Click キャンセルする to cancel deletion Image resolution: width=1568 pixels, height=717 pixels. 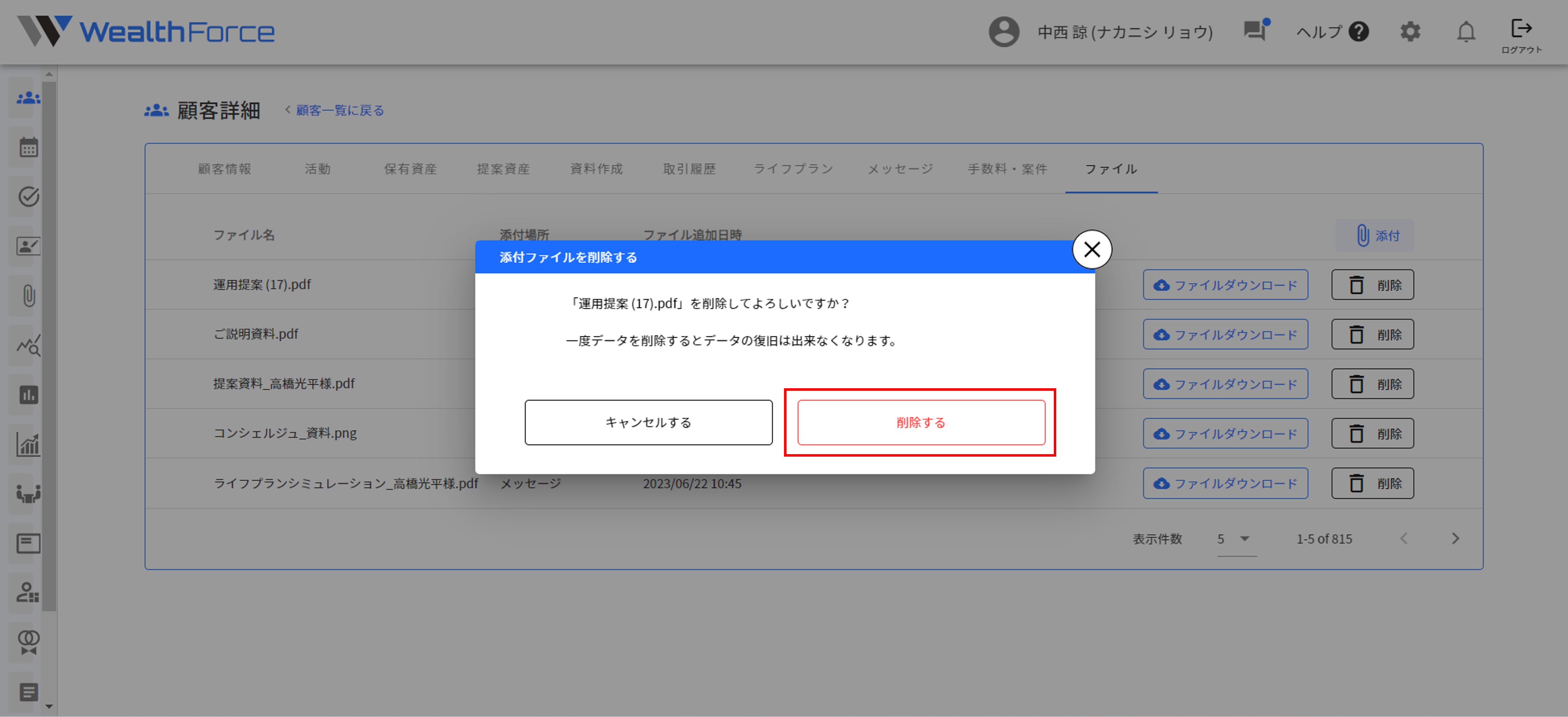click(648, 422)
